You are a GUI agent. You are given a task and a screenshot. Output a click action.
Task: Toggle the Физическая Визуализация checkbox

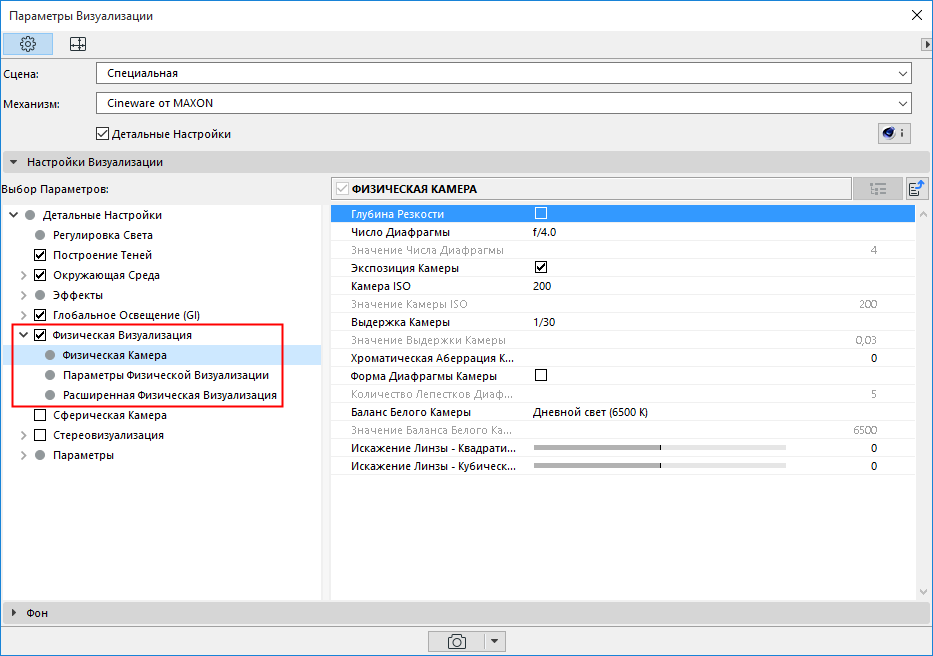[40, 335]
